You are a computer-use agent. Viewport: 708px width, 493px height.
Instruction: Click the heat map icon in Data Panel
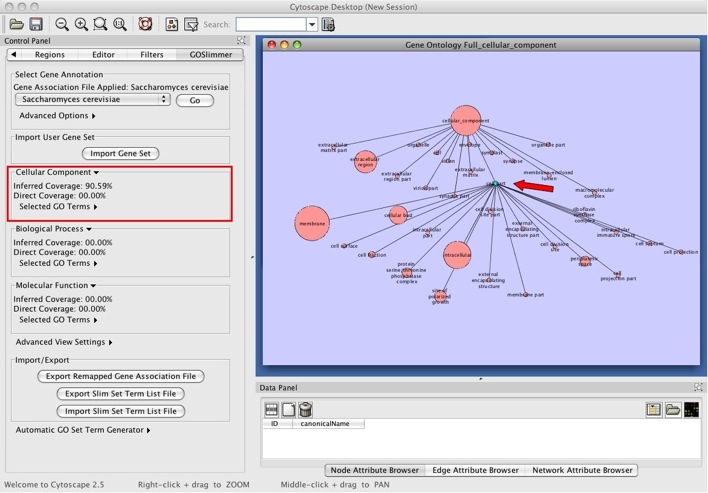coord(691,409)
